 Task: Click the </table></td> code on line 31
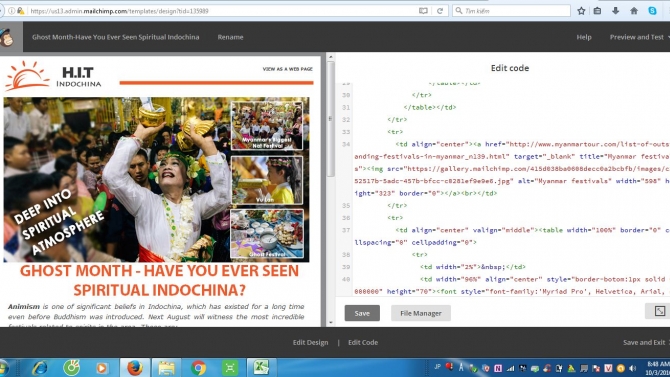pos(430,108)
